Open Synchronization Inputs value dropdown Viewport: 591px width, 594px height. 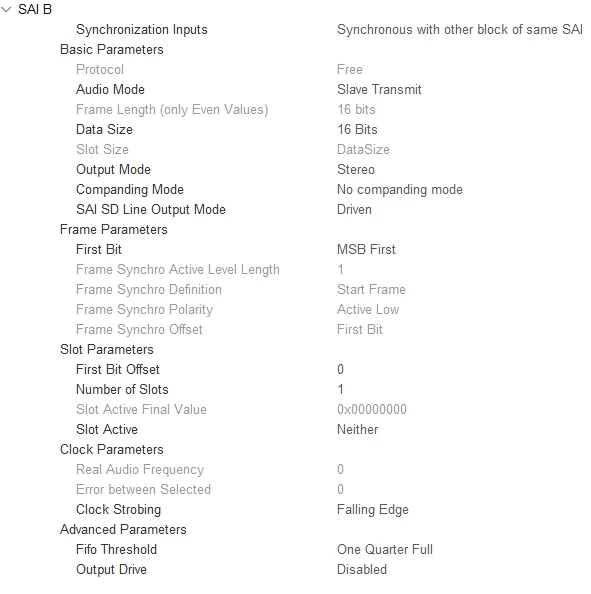pos(460,30)
